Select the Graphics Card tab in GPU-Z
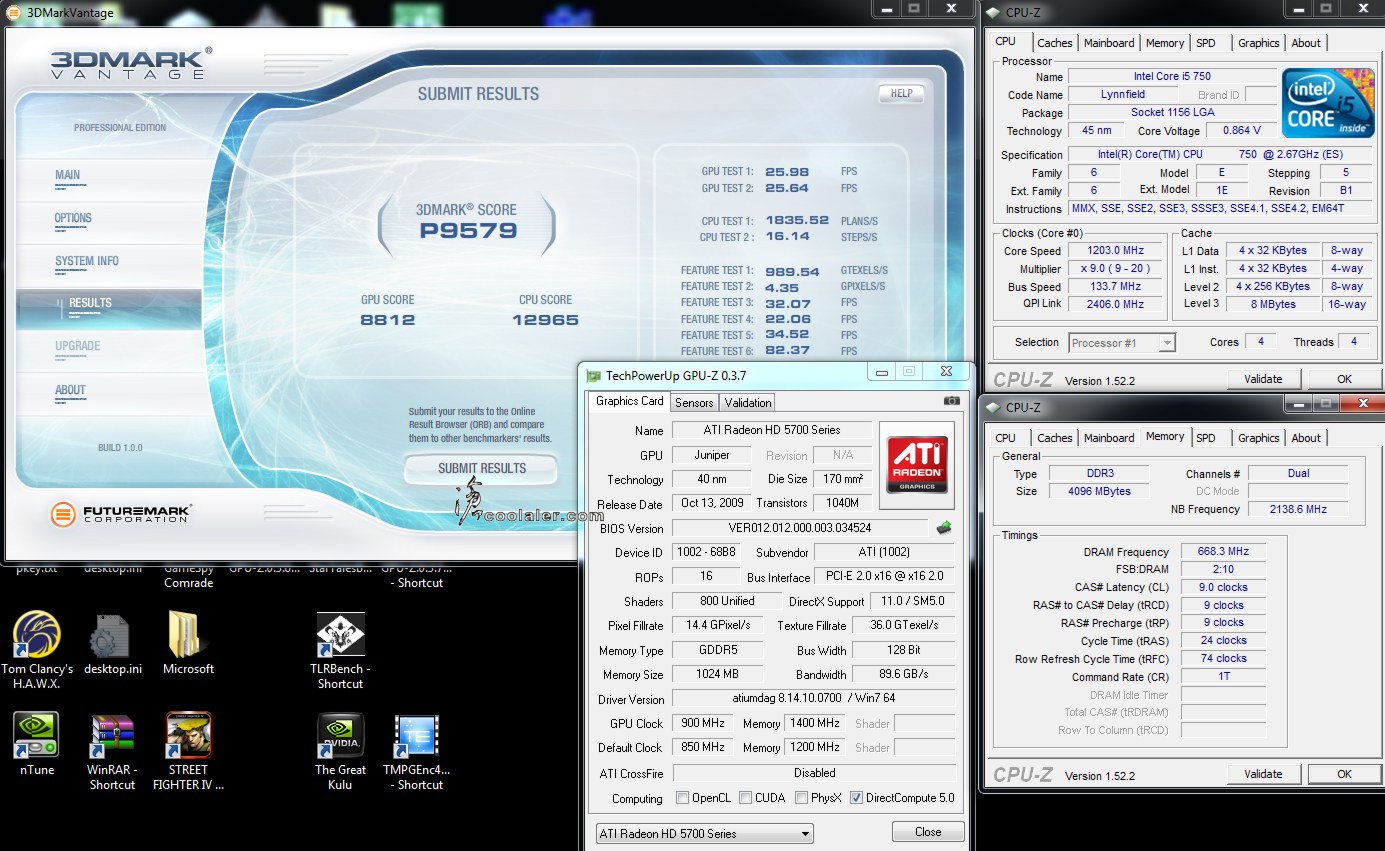1385x851 pixels. coord(630,401)
